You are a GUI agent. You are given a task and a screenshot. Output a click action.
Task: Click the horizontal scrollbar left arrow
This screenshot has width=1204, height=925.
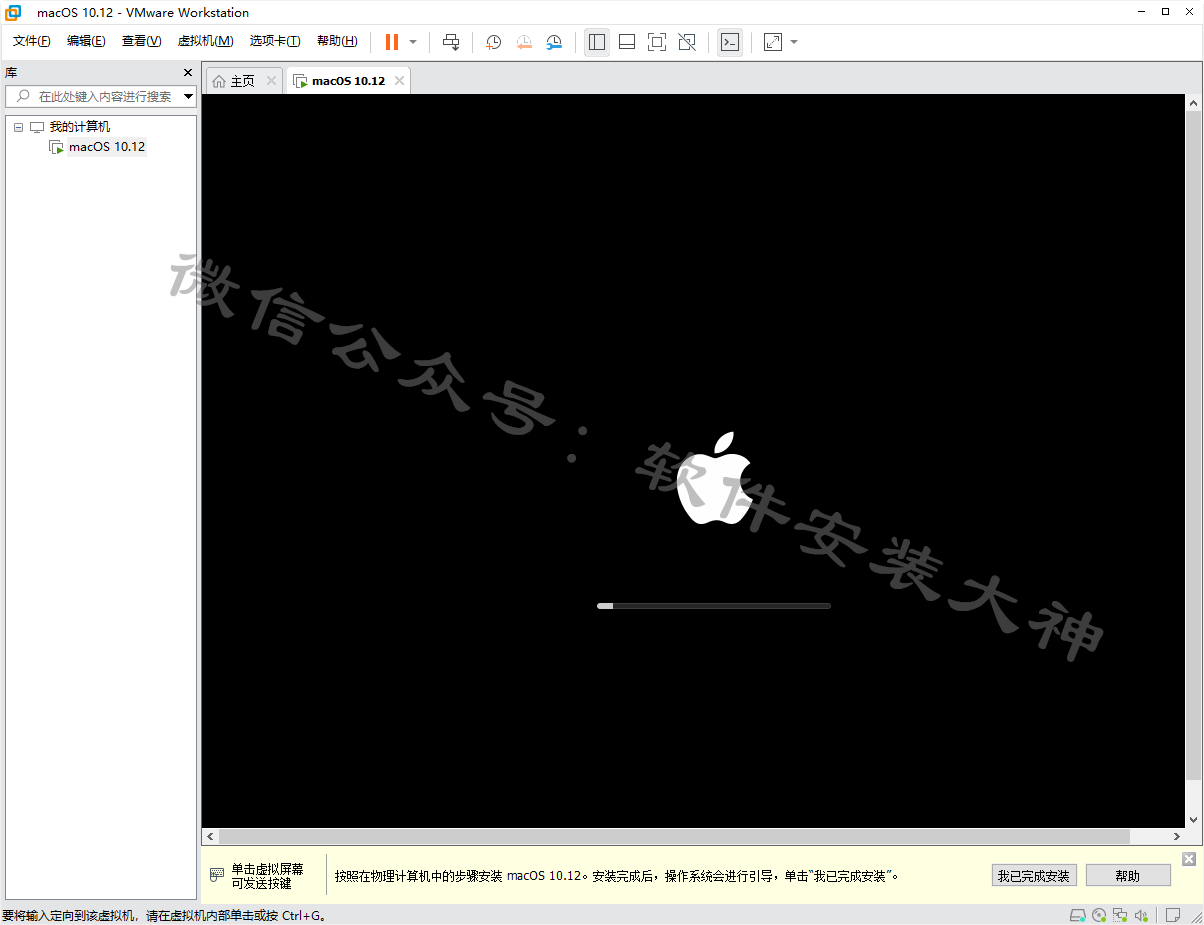[210, 836]
